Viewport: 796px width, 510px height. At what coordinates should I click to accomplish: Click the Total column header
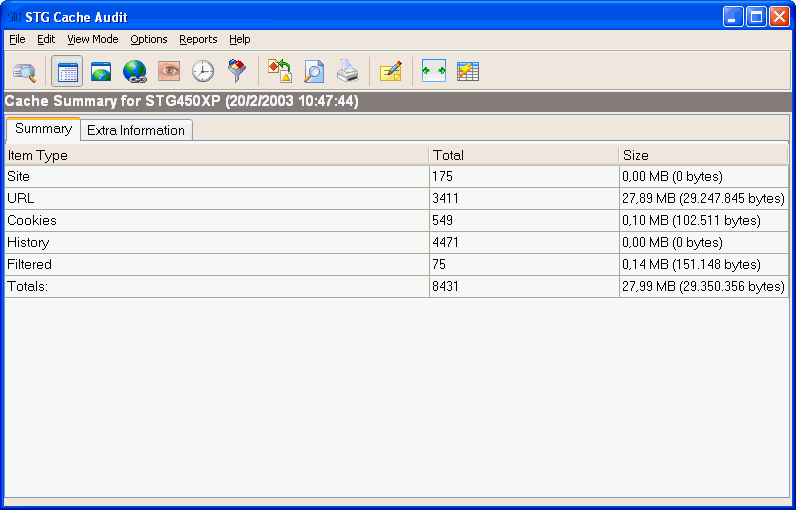pos(524,155)
